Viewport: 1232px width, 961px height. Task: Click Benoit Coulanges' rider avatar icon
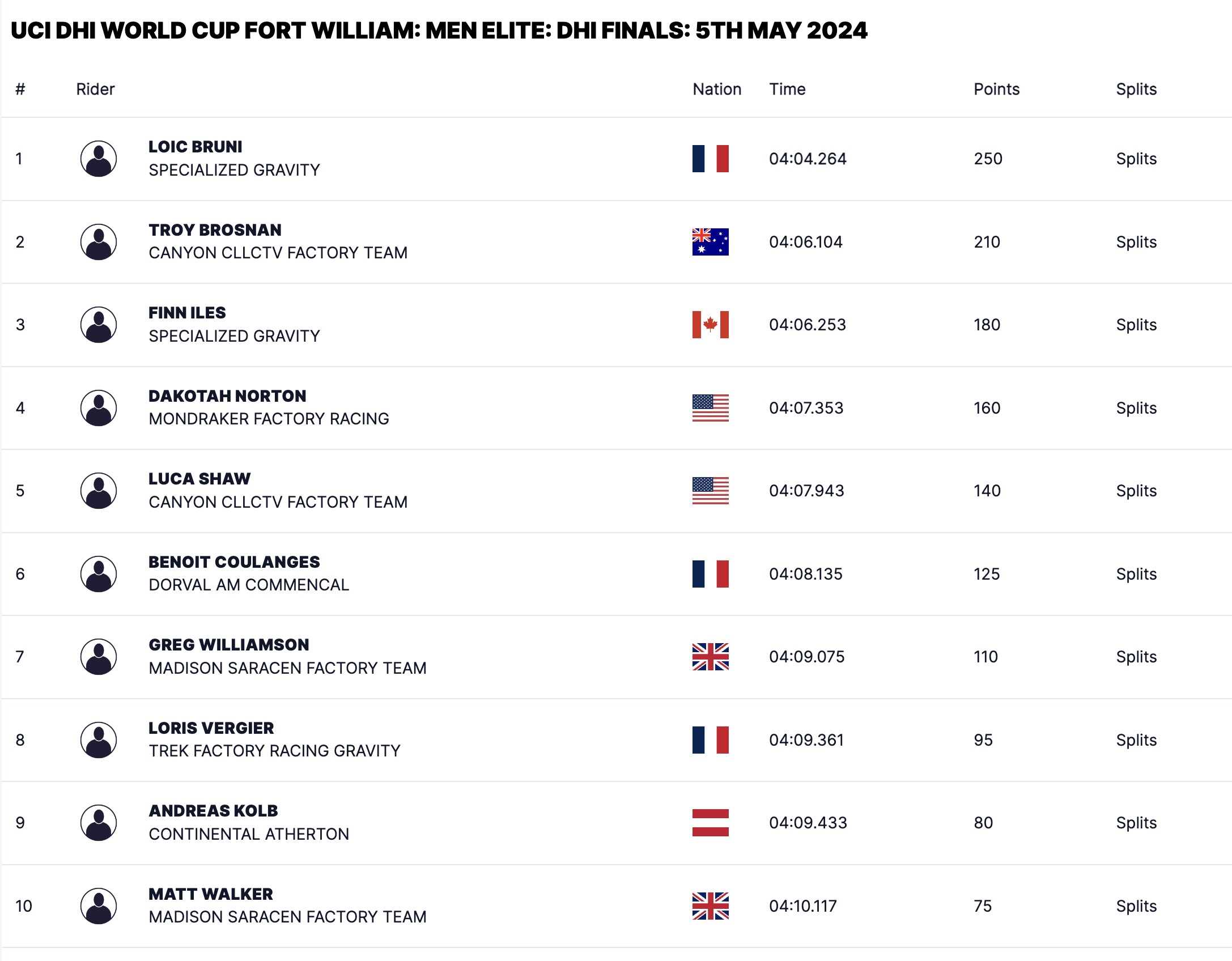(99, 574)
